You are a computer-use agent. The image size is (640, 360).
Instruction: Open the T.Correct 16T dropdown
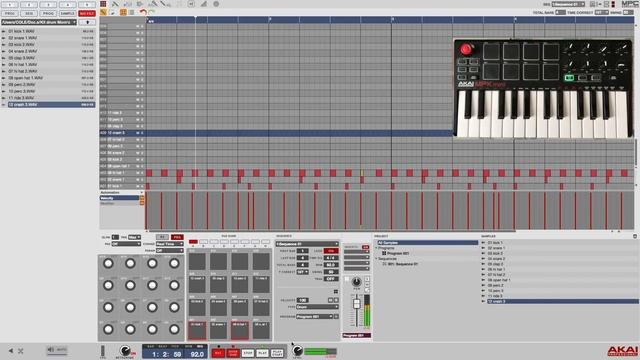click(302, 272)
